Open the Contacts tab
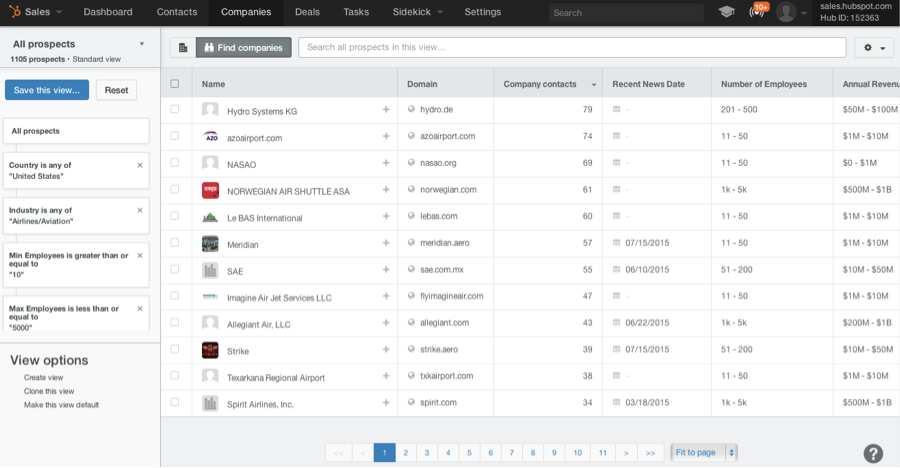The image size is (900, 468). click(177, 12)
